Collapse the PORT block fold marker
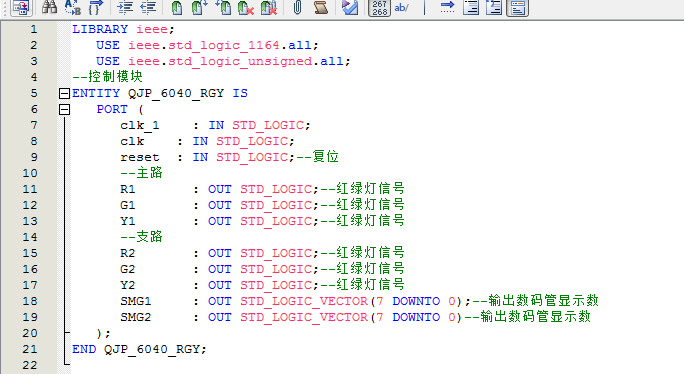The height and width of the screenshot is (374, 684). (x=64, y=109)
